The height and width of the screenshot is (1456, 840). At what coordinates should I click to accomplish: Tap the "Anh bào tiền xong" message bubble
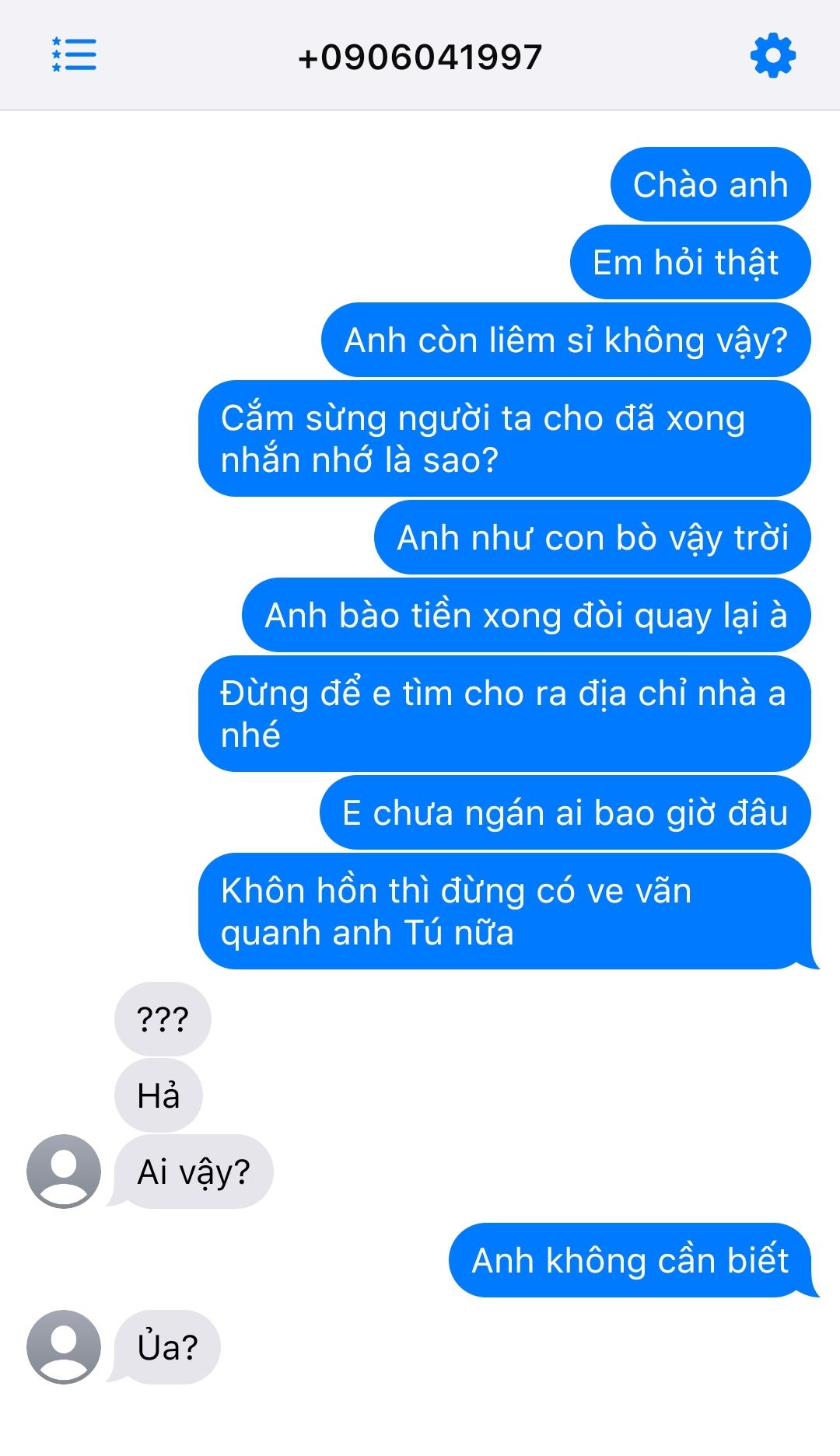pyautogui.click(x=527, y=615)
